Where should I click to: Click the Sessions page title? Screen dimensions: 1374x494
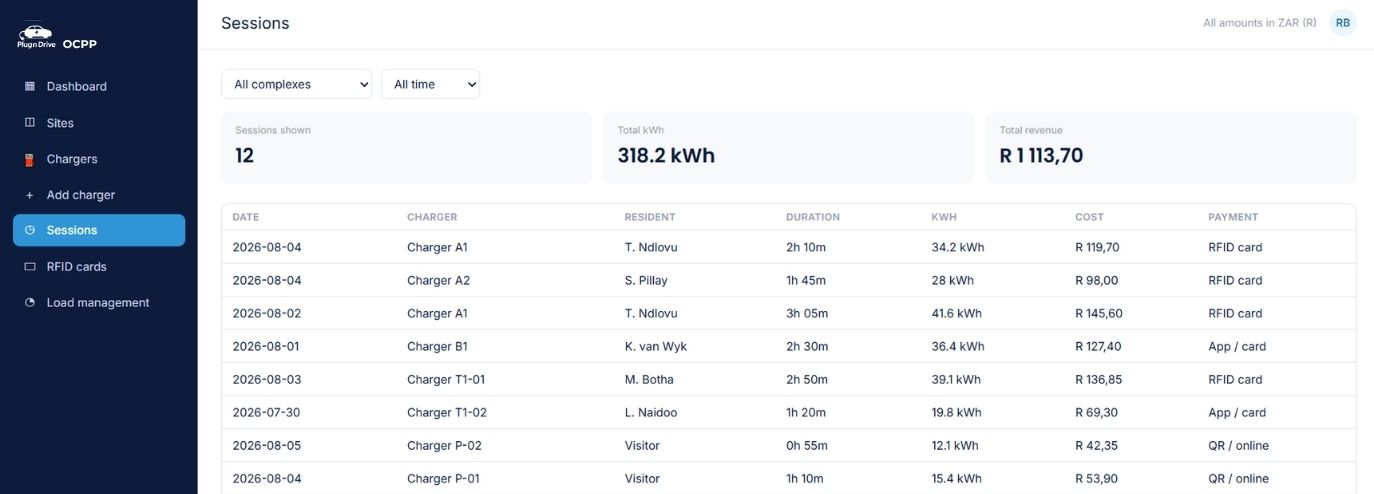click(x=255, y=23)
